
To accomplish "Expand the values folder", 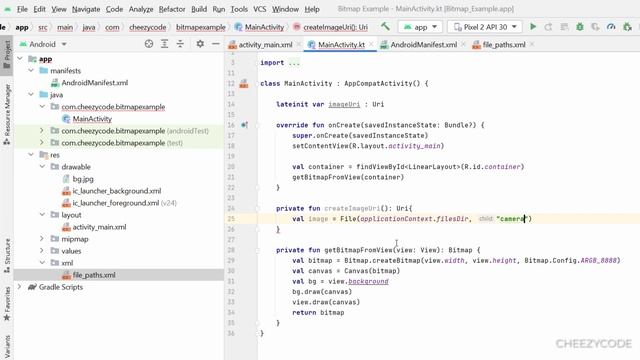I will coord(42,251).
